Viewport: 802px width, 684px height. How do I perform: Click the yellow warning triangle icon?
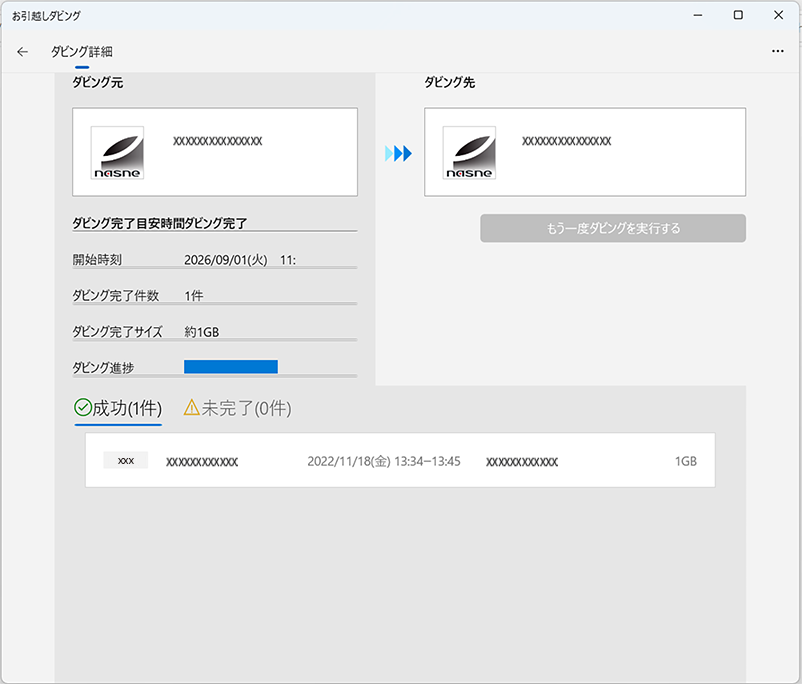[x=192, y=408]
